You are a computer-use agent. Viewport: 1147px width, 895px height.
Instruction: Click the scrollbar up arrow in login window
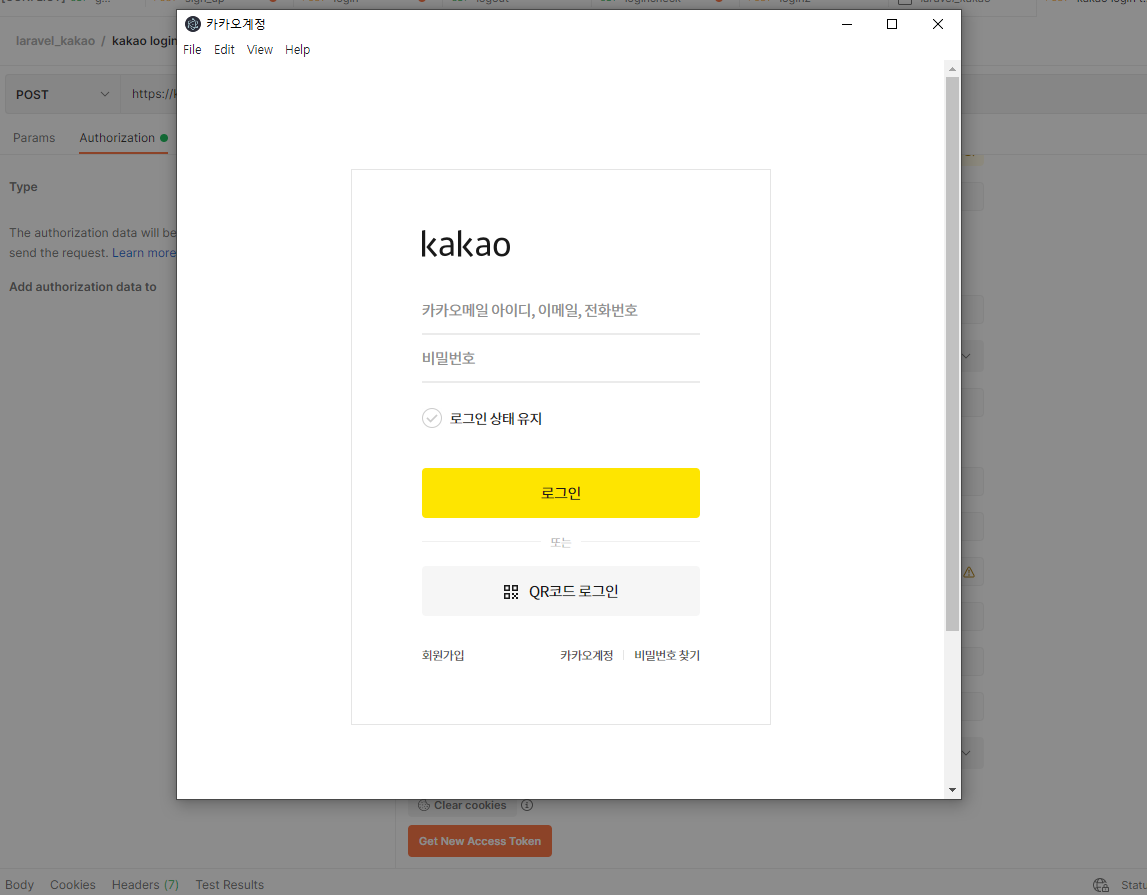coord(952,69)
